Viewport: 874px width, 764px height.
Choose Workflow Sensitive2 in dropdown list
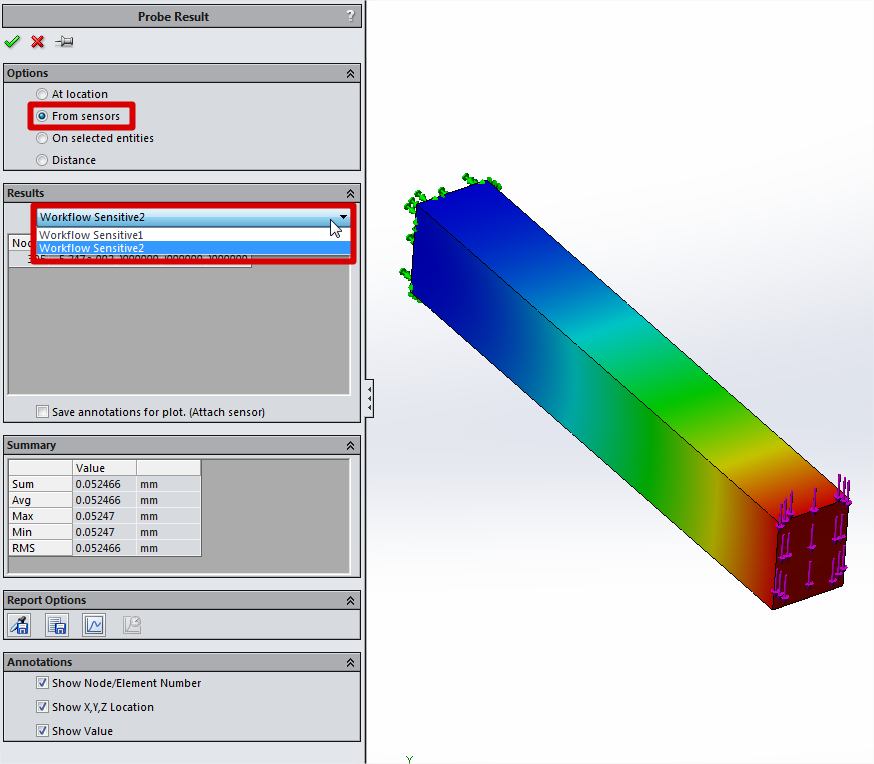92,248
